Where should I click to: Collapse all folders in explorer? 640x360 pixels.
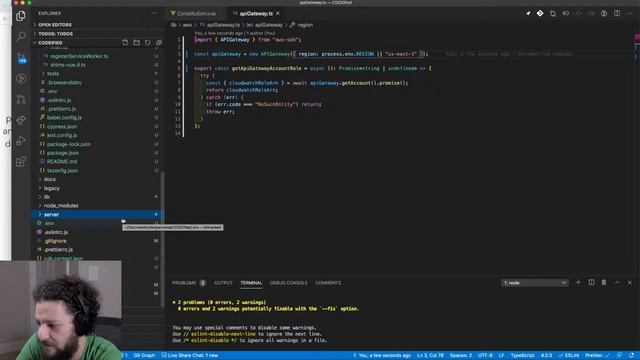158,42
